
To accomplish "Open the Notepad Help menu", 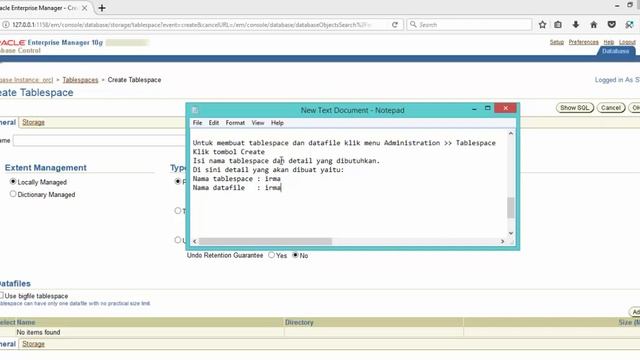I will [277, 122].
